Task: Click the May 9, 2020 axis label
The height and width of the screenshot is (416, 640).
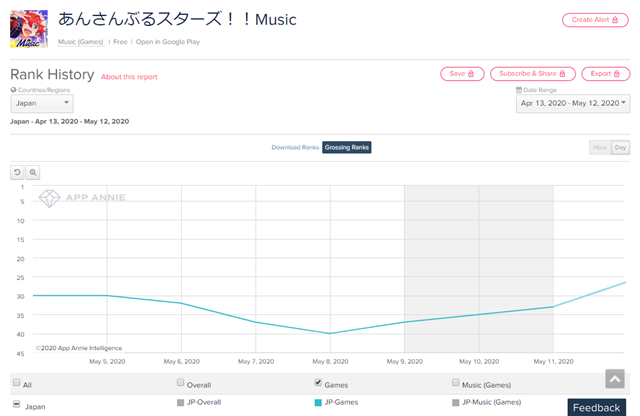Action: coord(404,361)
